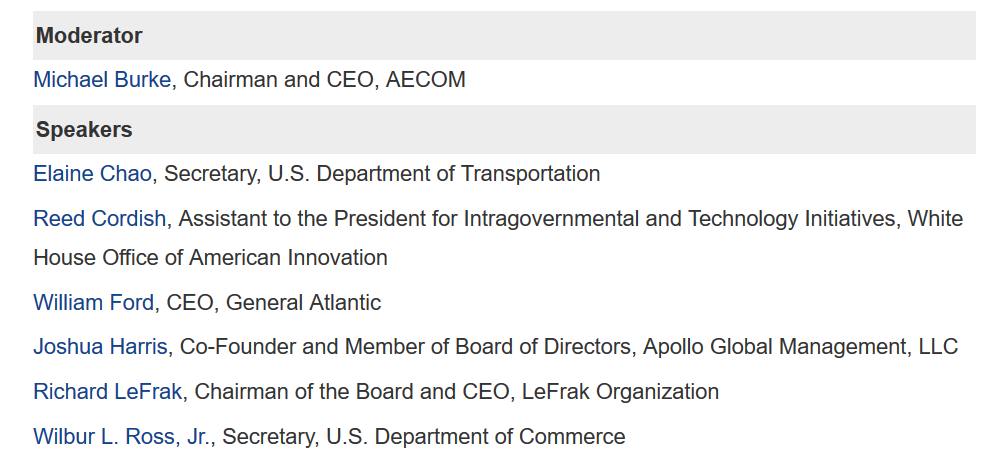The height and width of the screenshot is (455, 982).
Task: Click the Speakers section heading
Action: 84,130
